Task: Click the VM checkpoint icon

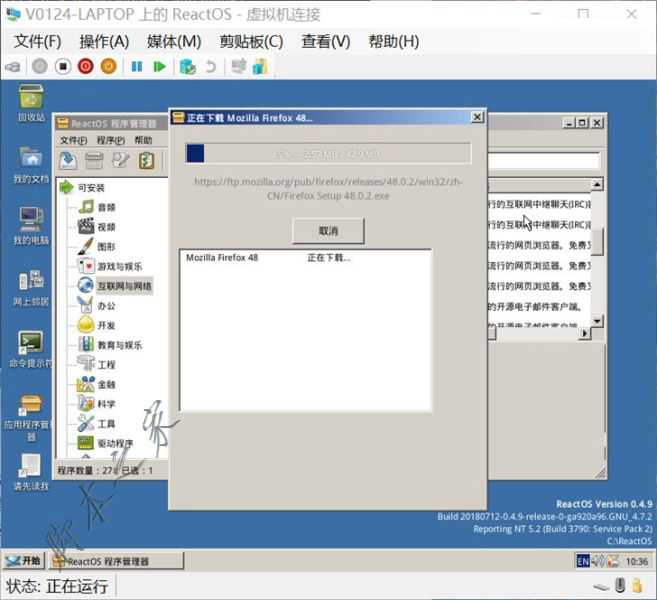Action: point(187,66)
